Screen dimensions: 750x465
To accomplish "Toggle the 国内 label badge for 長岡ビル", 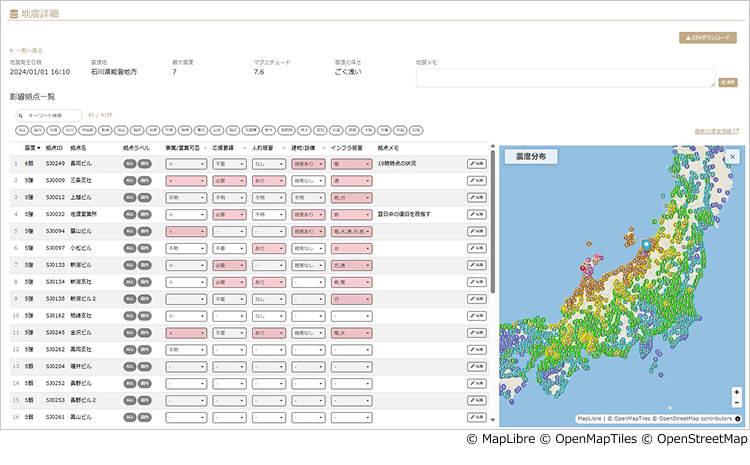I will [x=144, y=162].
